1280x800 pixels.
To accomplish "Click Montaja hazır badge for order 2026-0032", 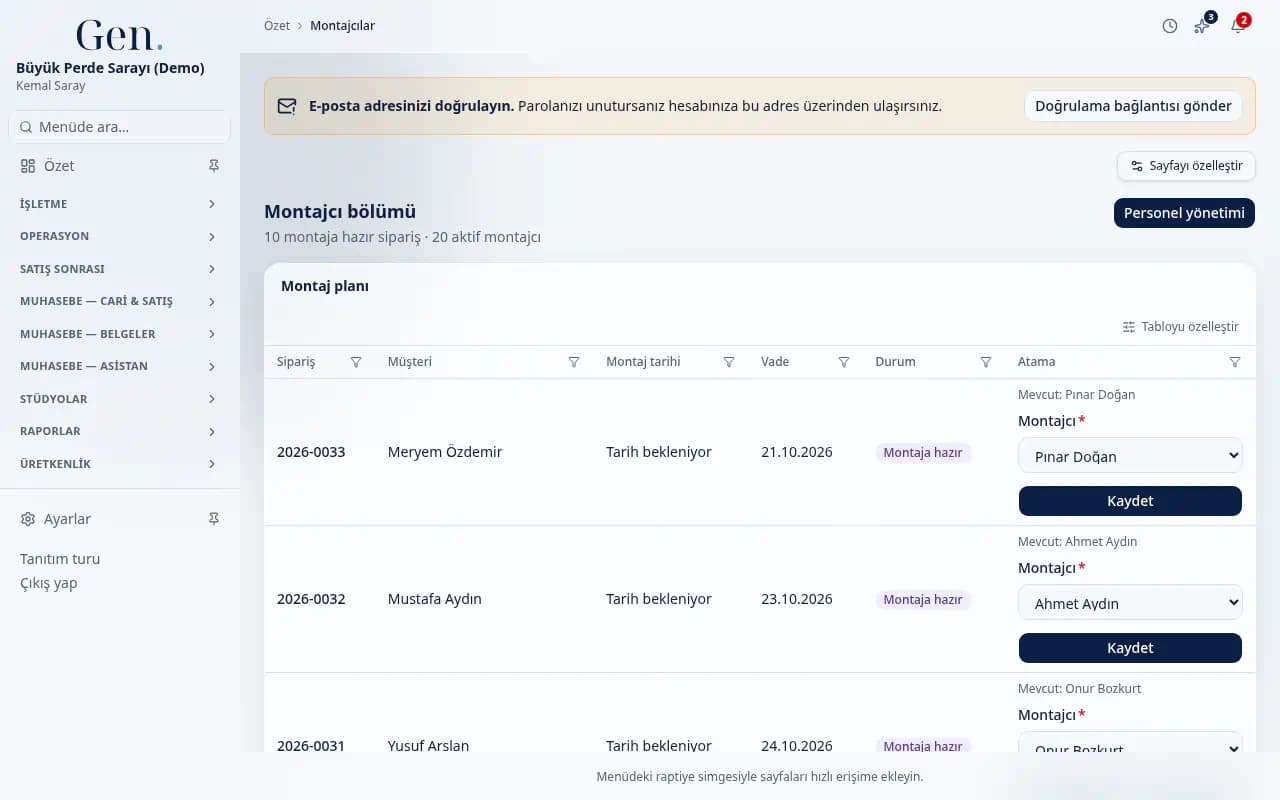I will click(923, 600).
